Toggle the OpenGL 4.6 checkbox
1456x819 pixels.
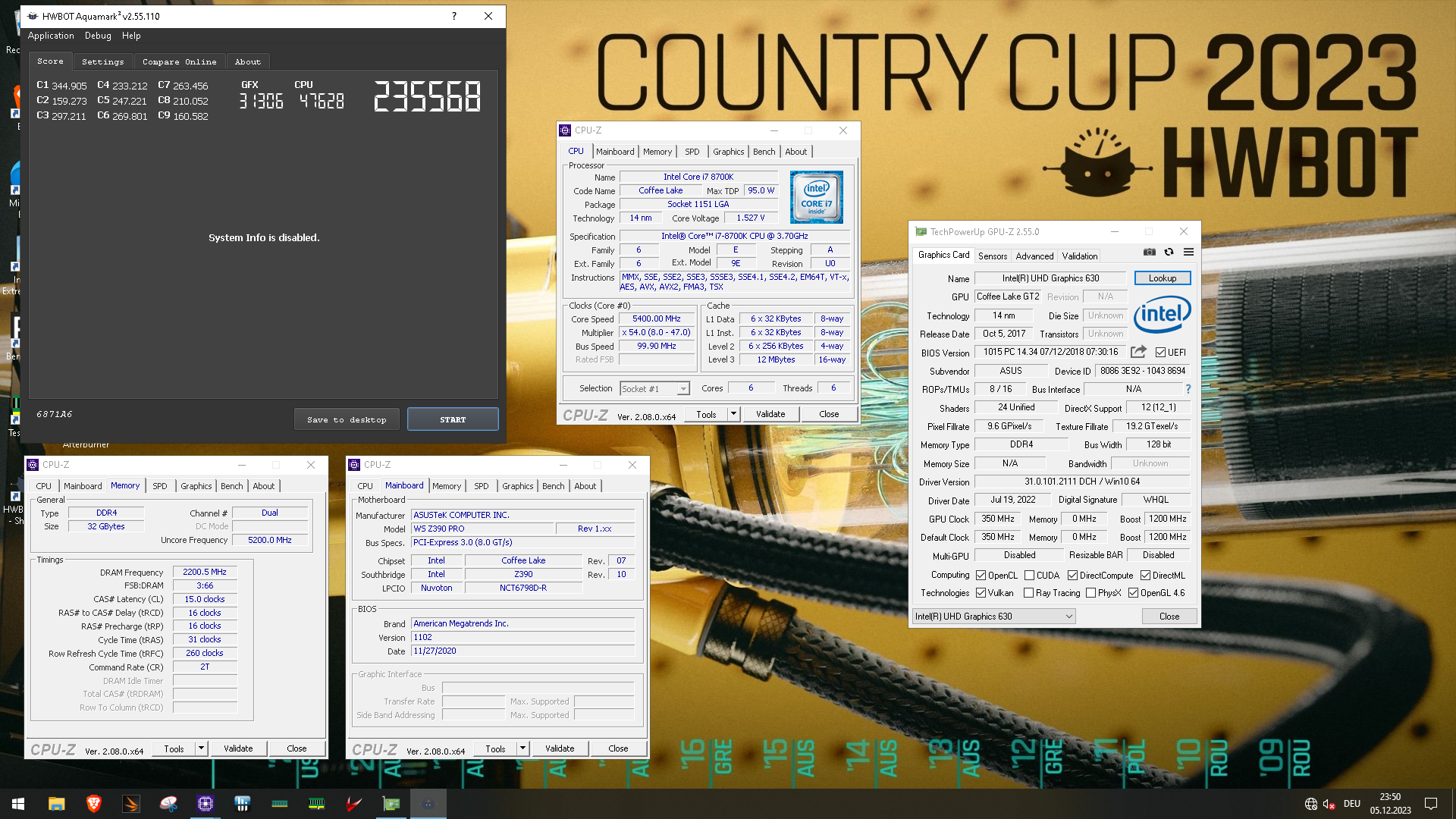point(1133,593)
